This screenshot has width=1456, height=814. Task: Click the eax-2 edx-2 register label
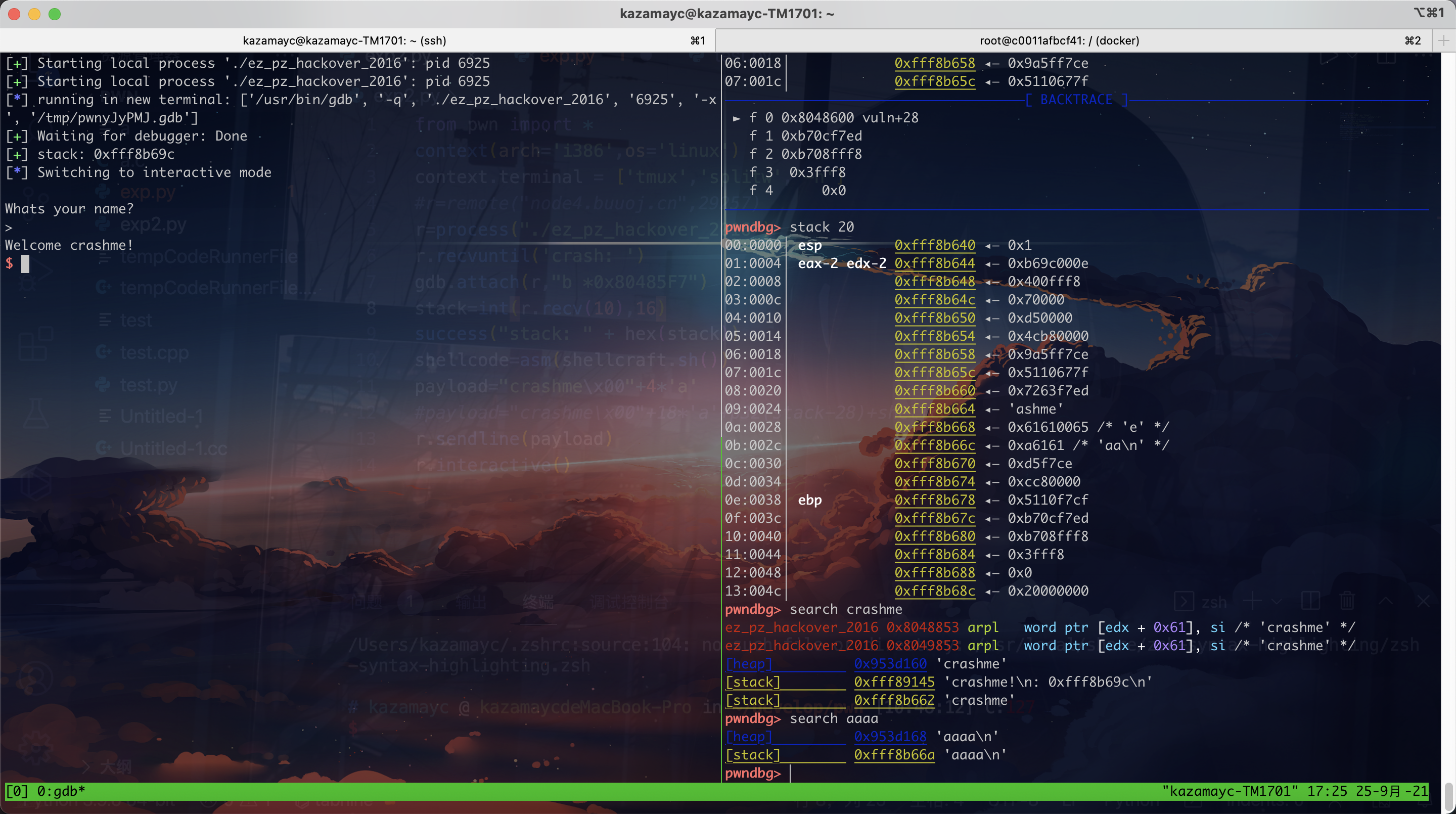842,263
